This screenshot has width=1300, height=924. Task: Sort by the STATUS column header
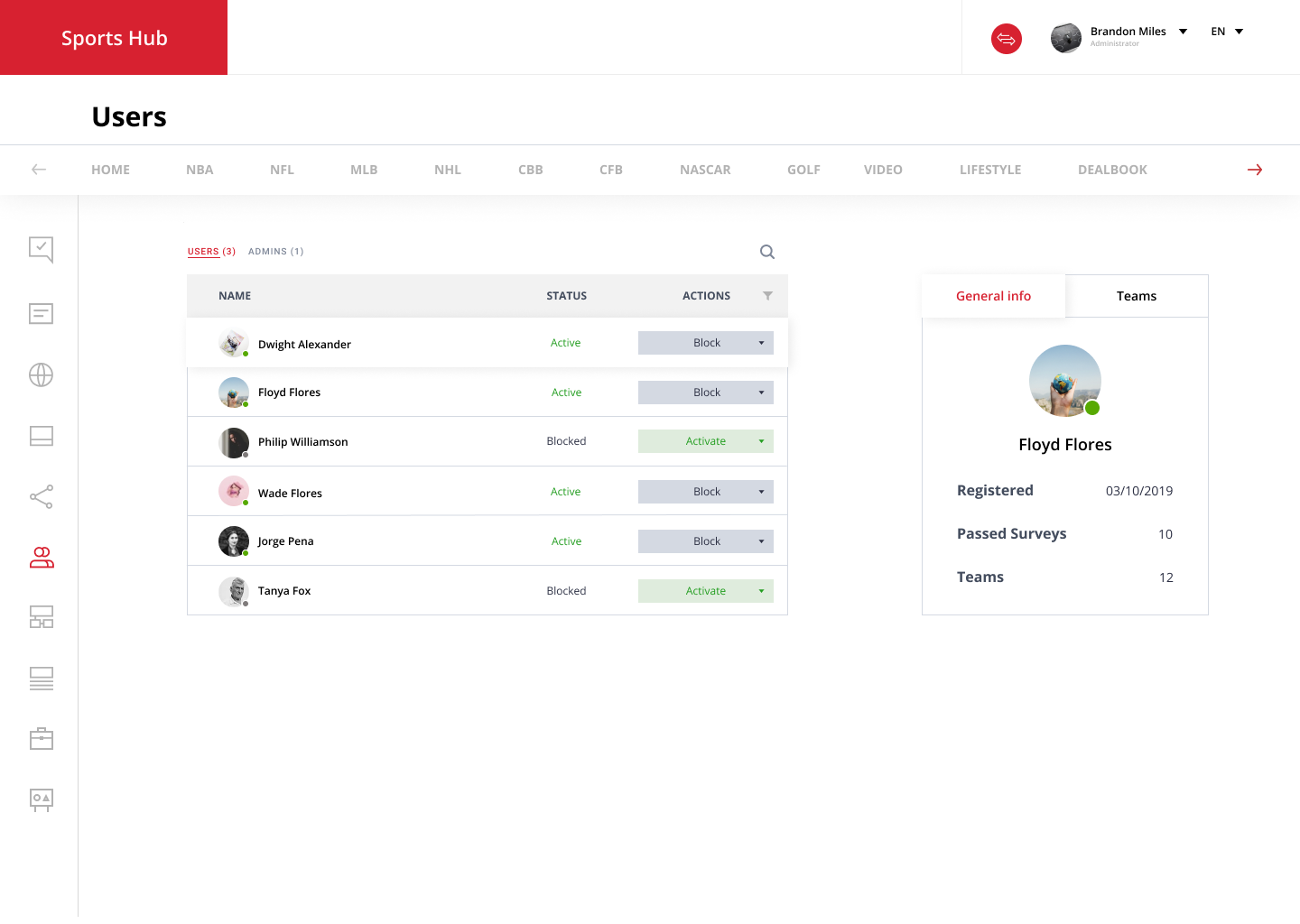pos(566,296)
